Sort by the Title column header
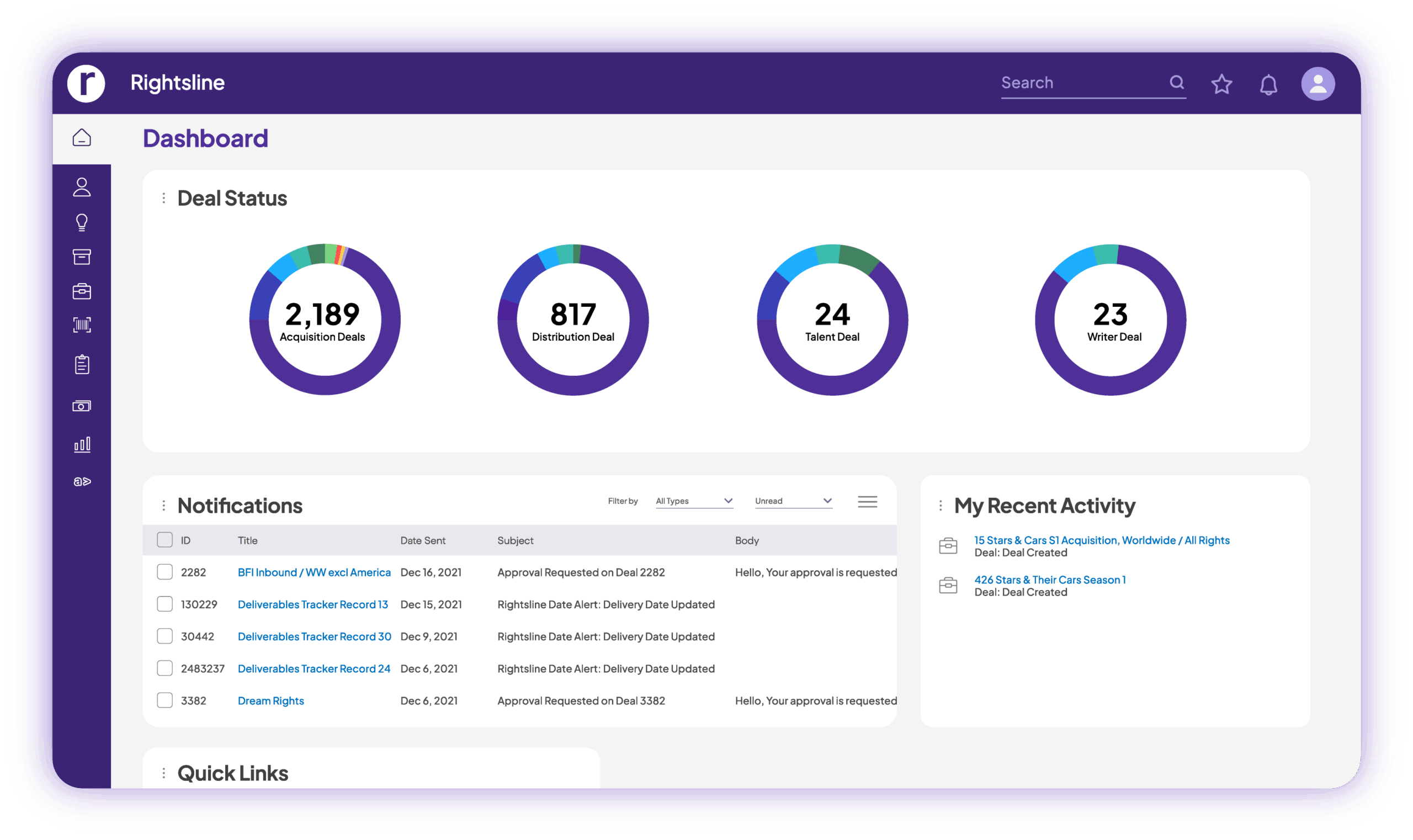 click(x=247, y=540)
